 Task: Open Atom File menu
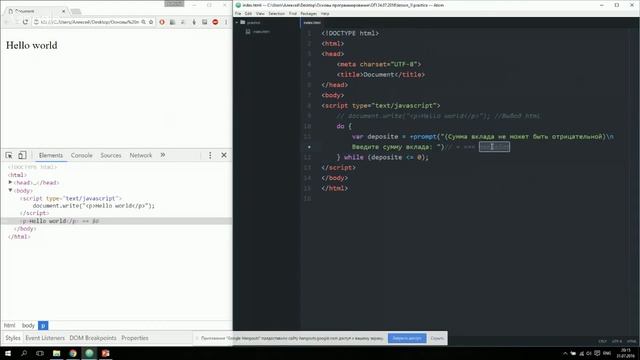pyautogui.click(x=238, y=13)
